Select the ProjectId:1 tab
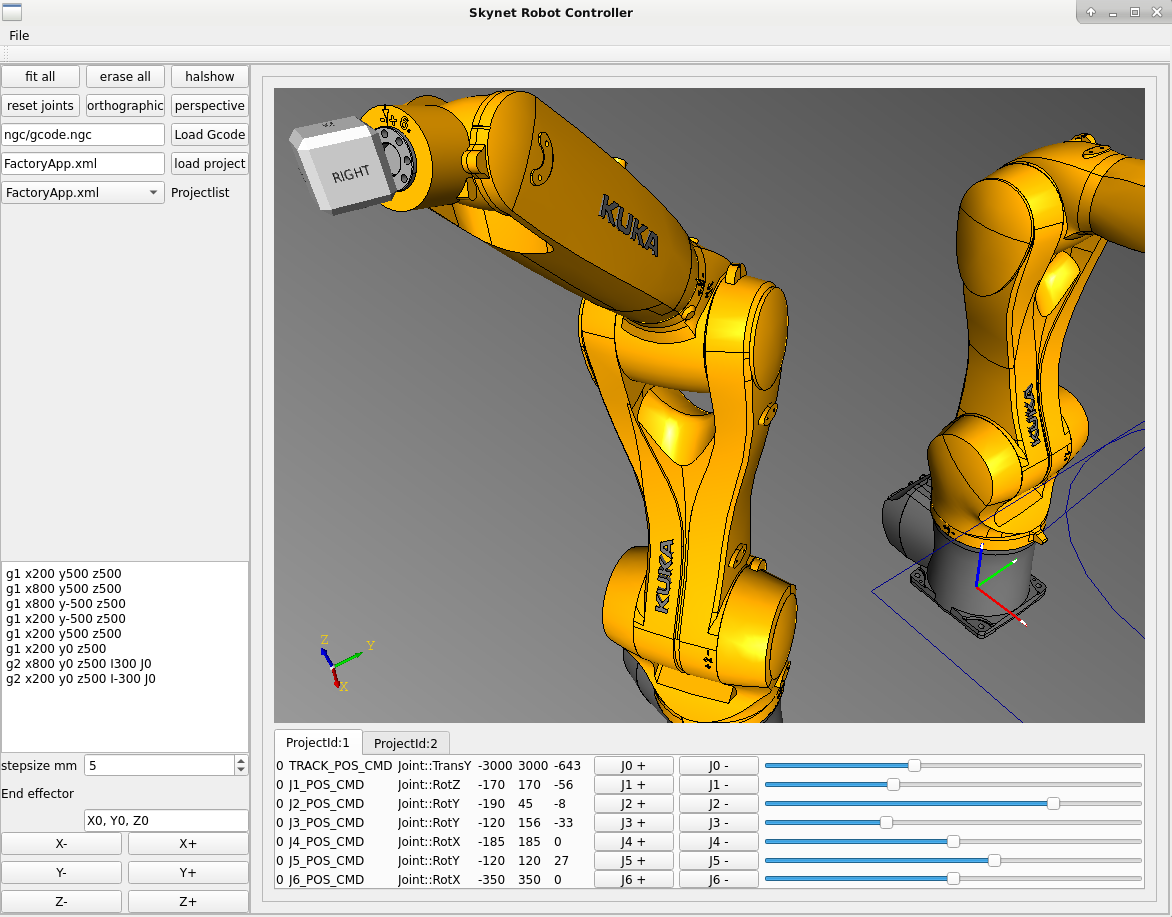Image resolution: width=1172 pixels, height=917 pixels. (318, 742)
